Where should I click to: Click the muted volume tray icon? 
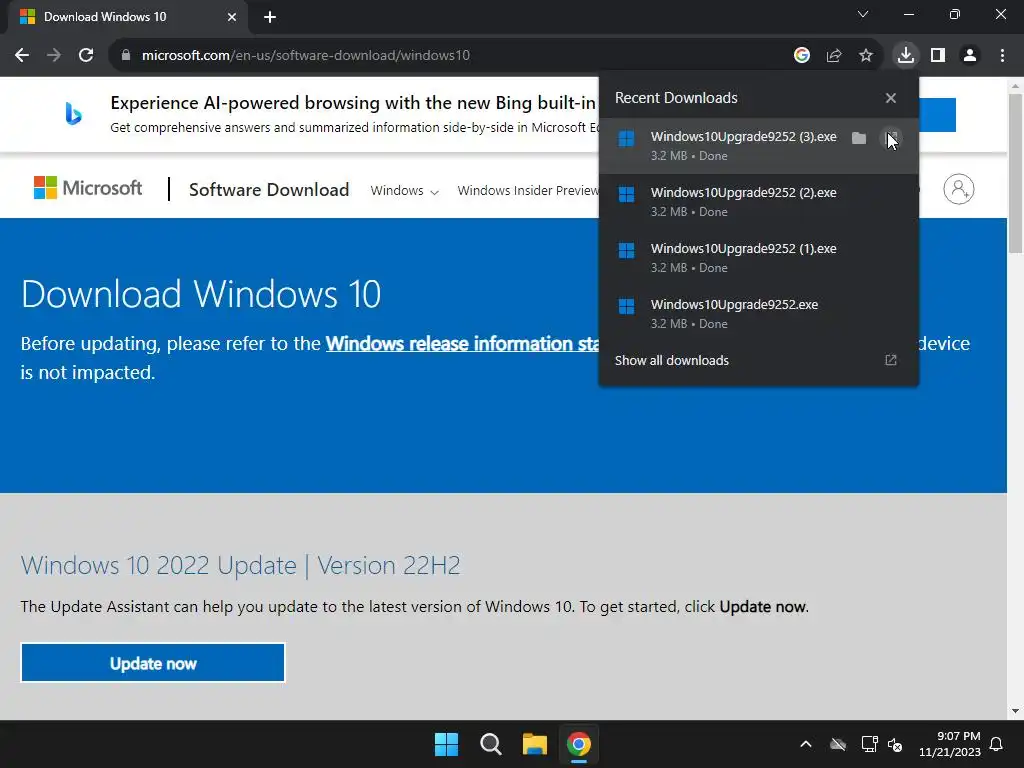[x=895, y=744]
